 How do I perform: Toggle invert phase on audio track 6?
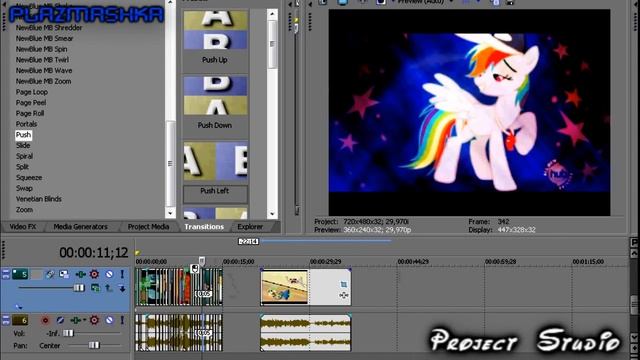point(60,320)
